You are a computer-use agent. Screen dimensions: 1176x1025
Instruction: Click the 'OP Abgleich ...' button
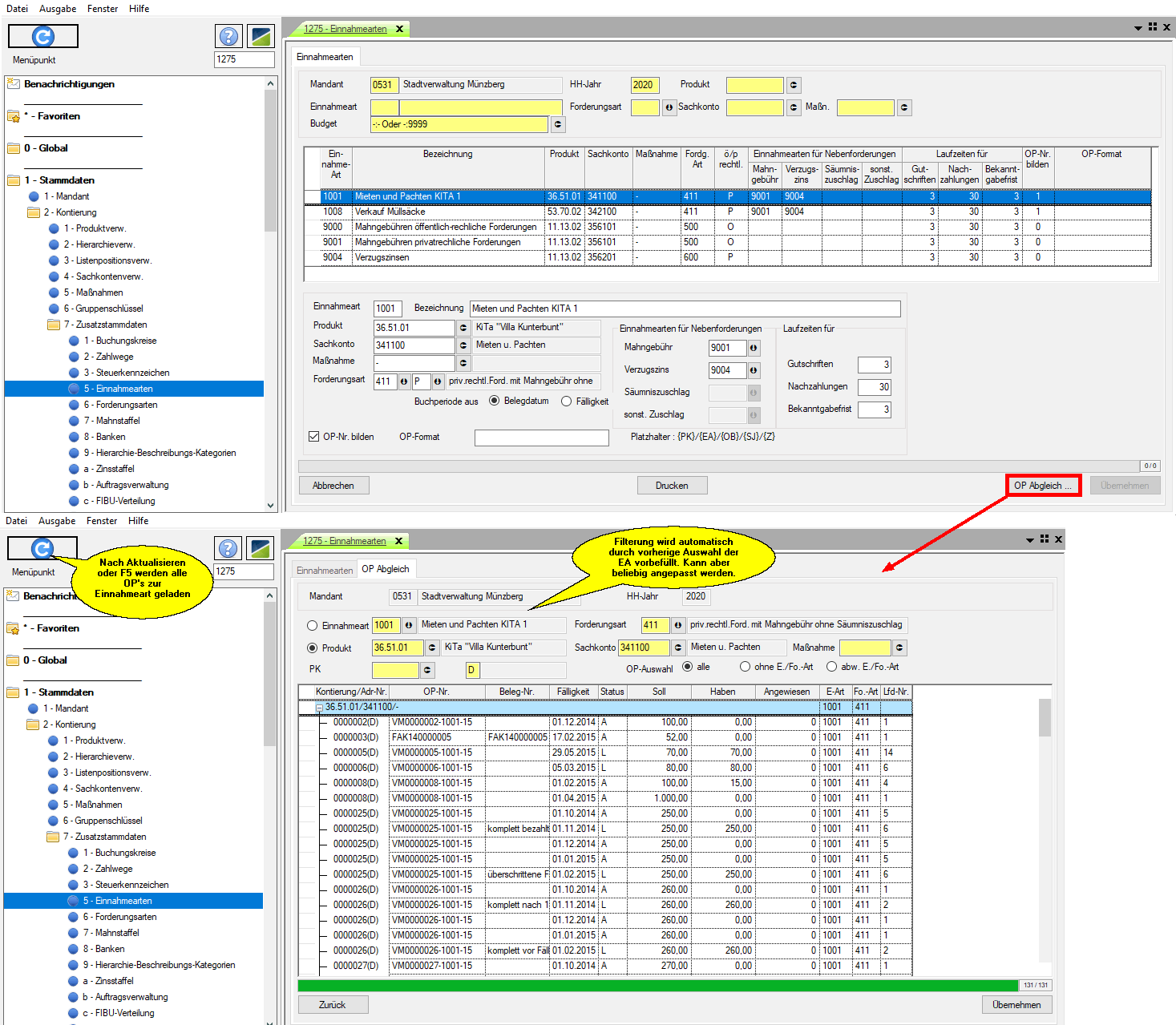coord(1043,486)
